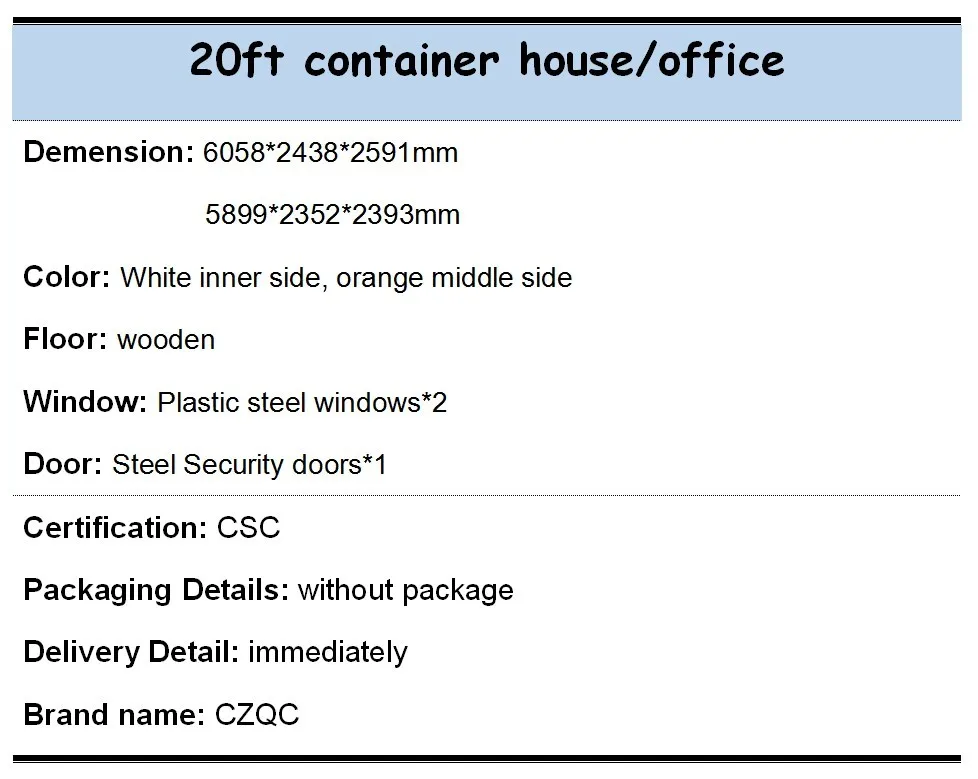The height and width of the screenshot is (779, 978).
Task: Click the "Brand name:" label
Action: (x=114, y=715)
